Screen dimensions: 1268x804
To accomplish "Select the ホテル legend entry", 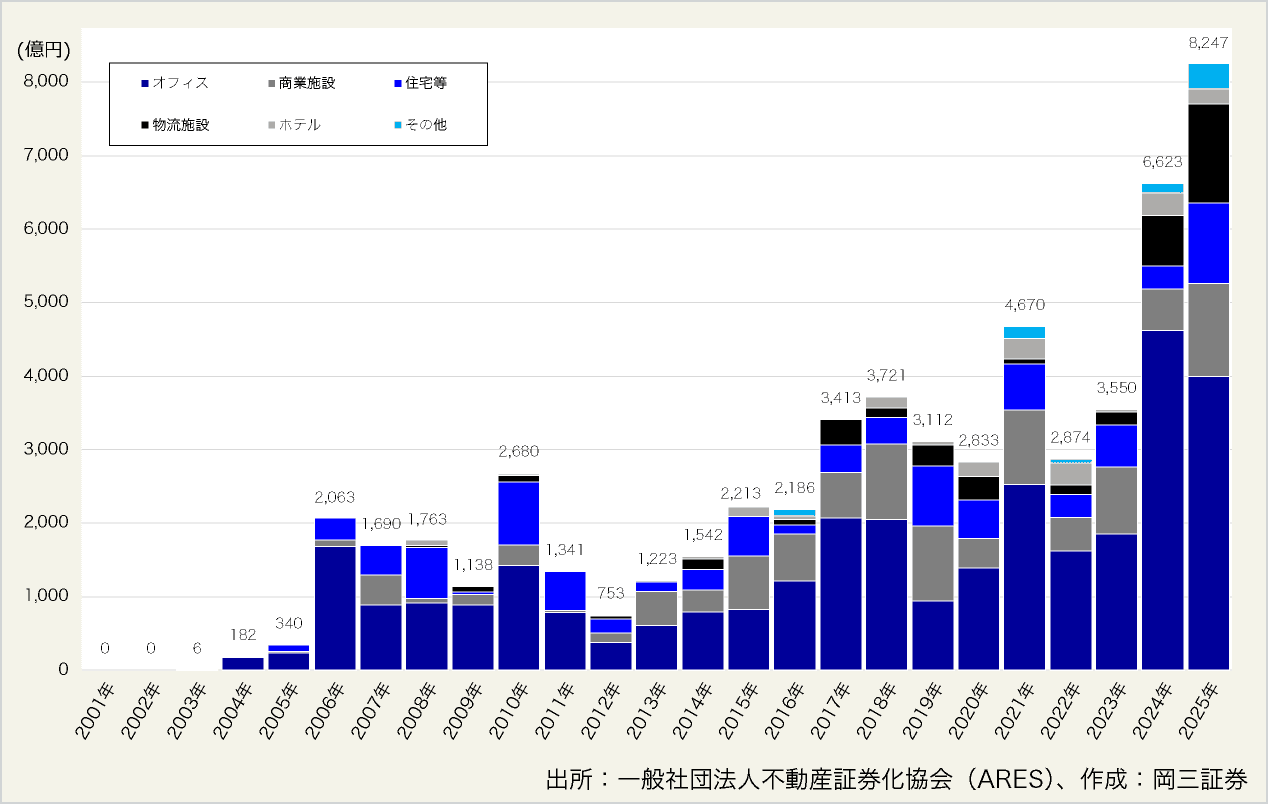I will (x=300, y=126).
